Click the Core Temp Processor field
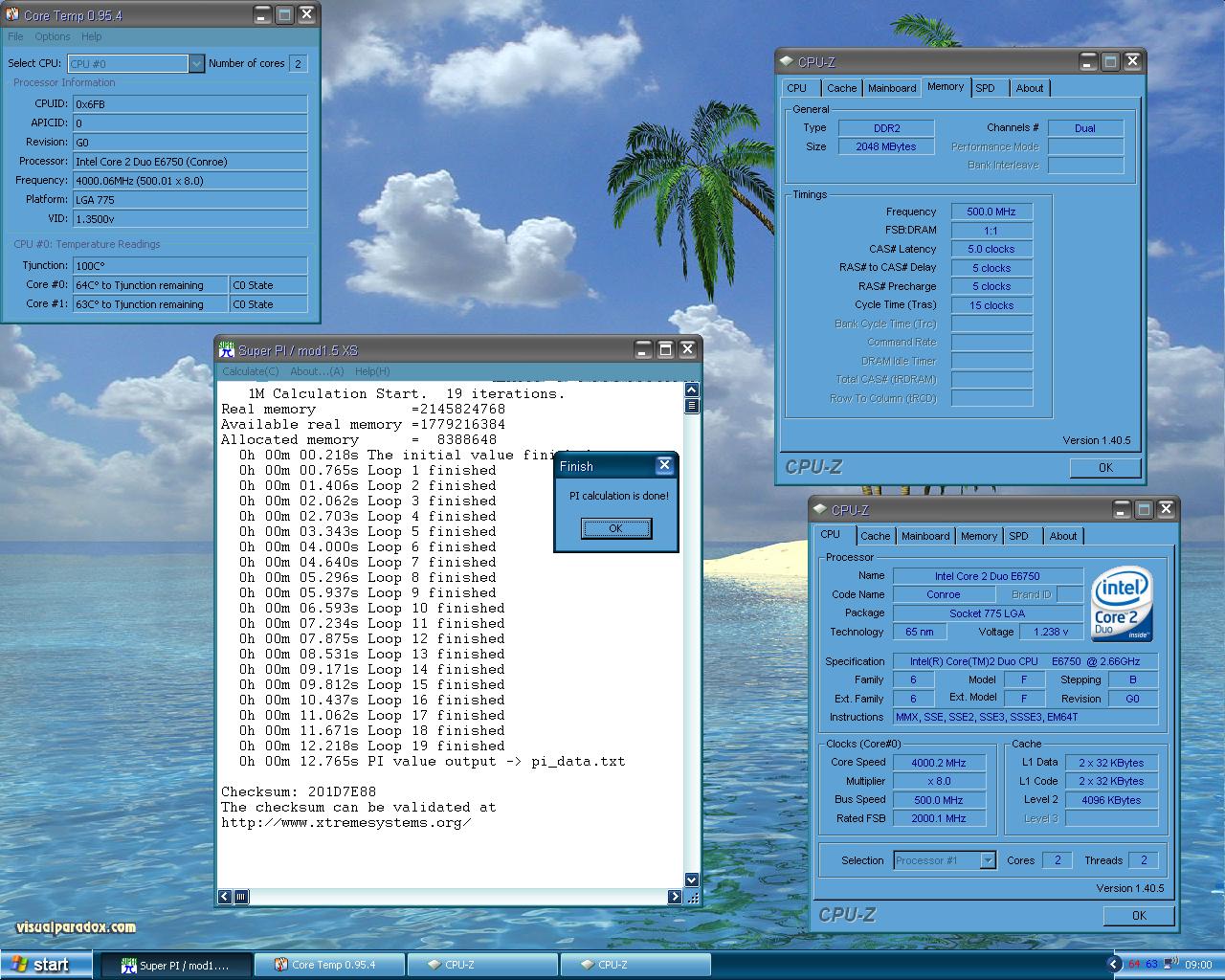 tap(190, 161)
